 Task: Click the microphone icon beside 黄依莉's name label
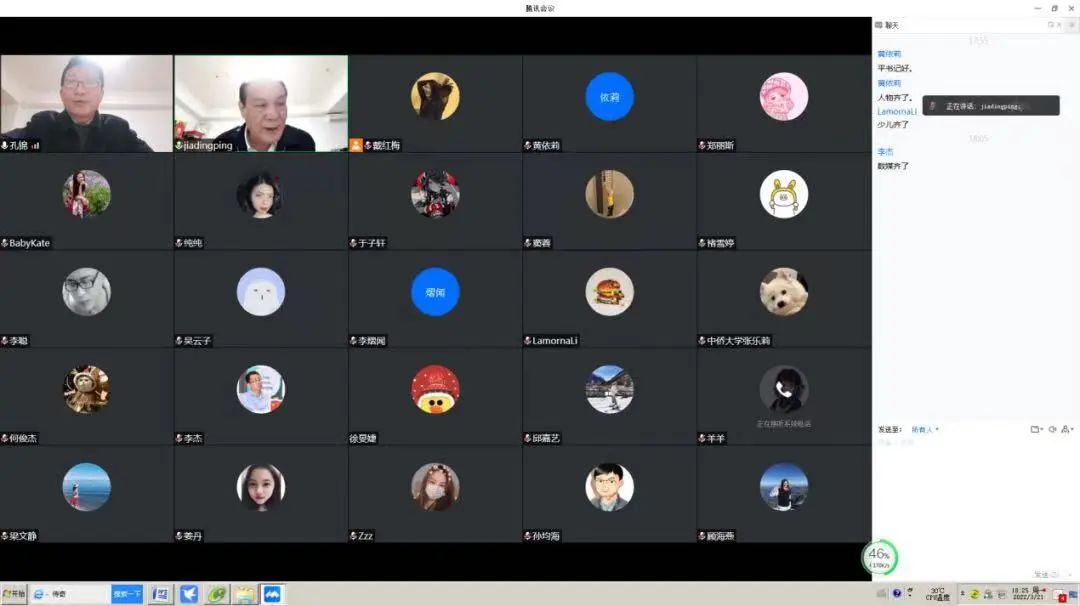528,146
